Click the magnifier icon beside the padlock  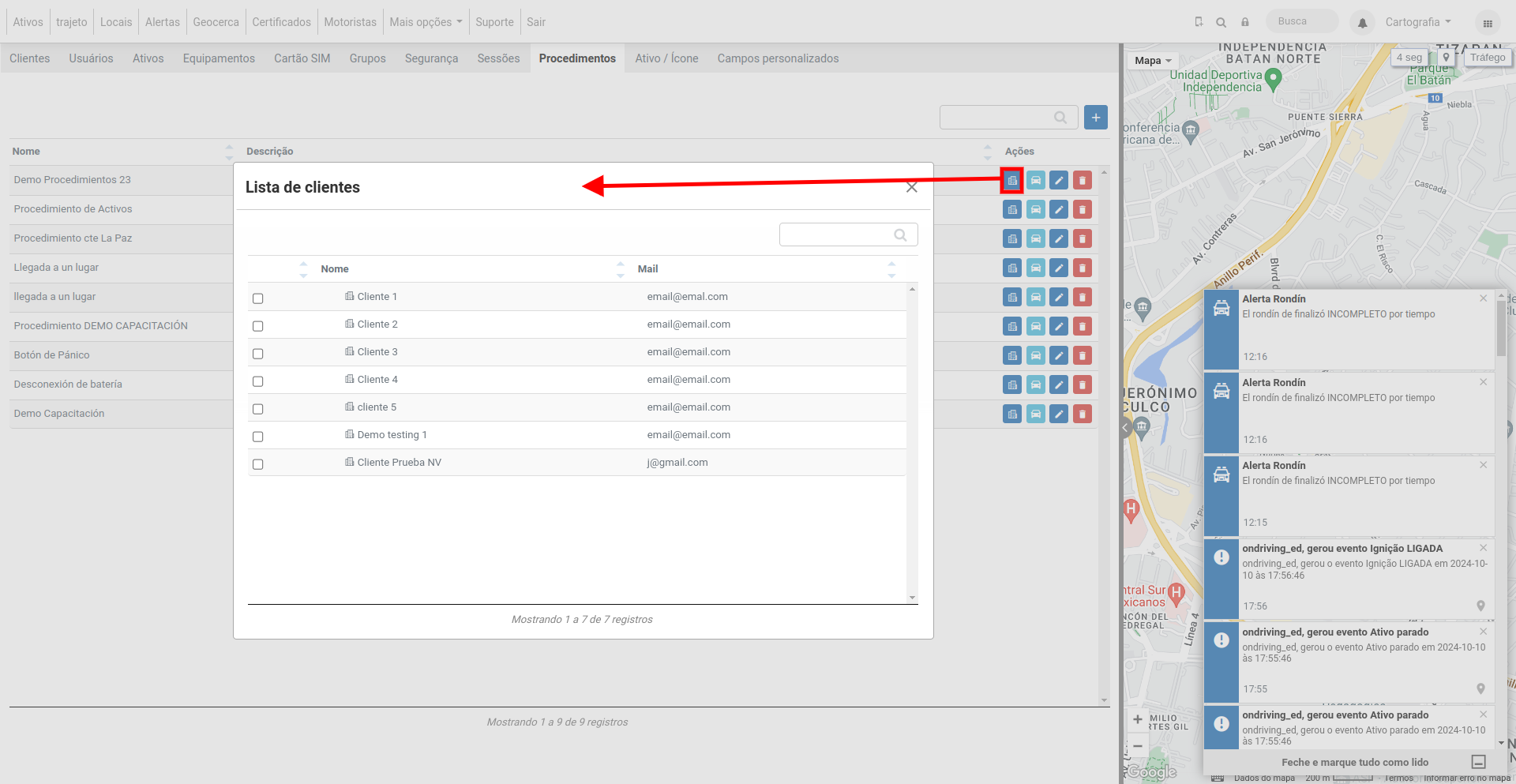(1221, 22)
